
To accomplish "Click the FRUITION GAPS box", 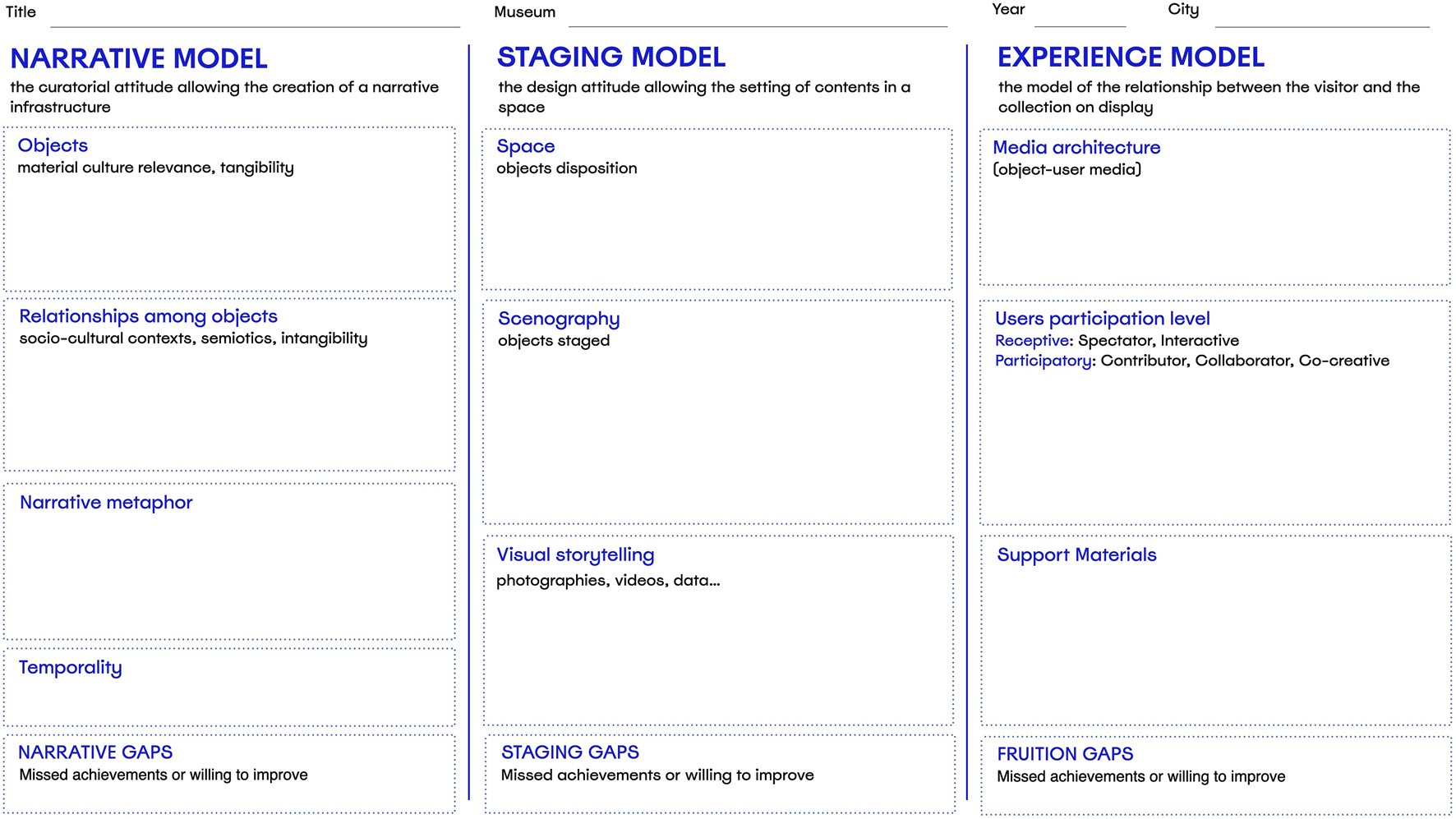I will pyautogui.click(x=1216, y=775).
